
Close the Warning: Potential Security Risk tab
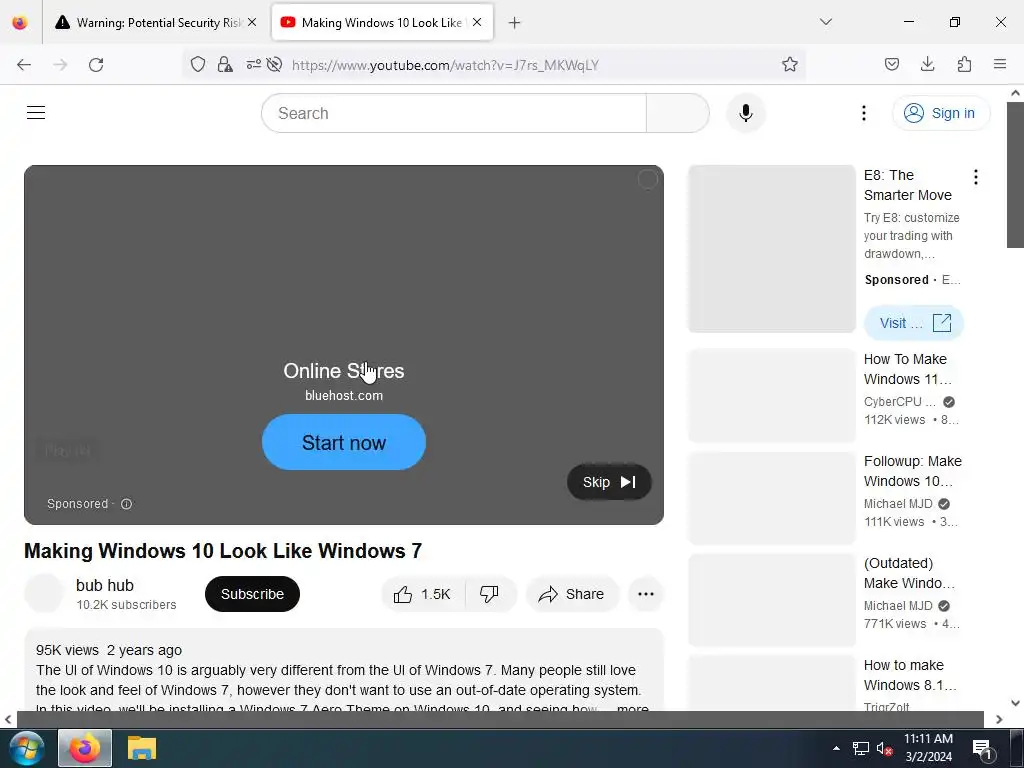(252, 22)
